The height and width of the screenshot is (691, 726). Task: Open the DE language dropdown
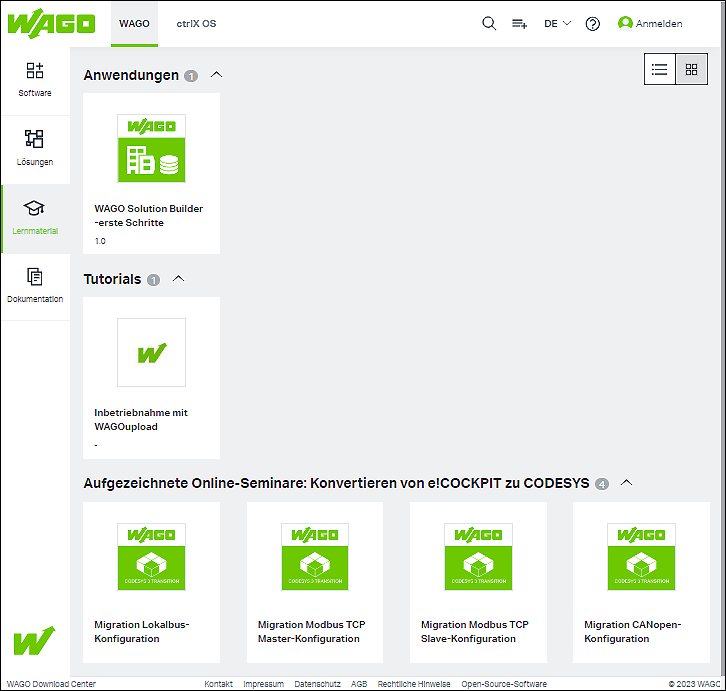tap(557, 24)
